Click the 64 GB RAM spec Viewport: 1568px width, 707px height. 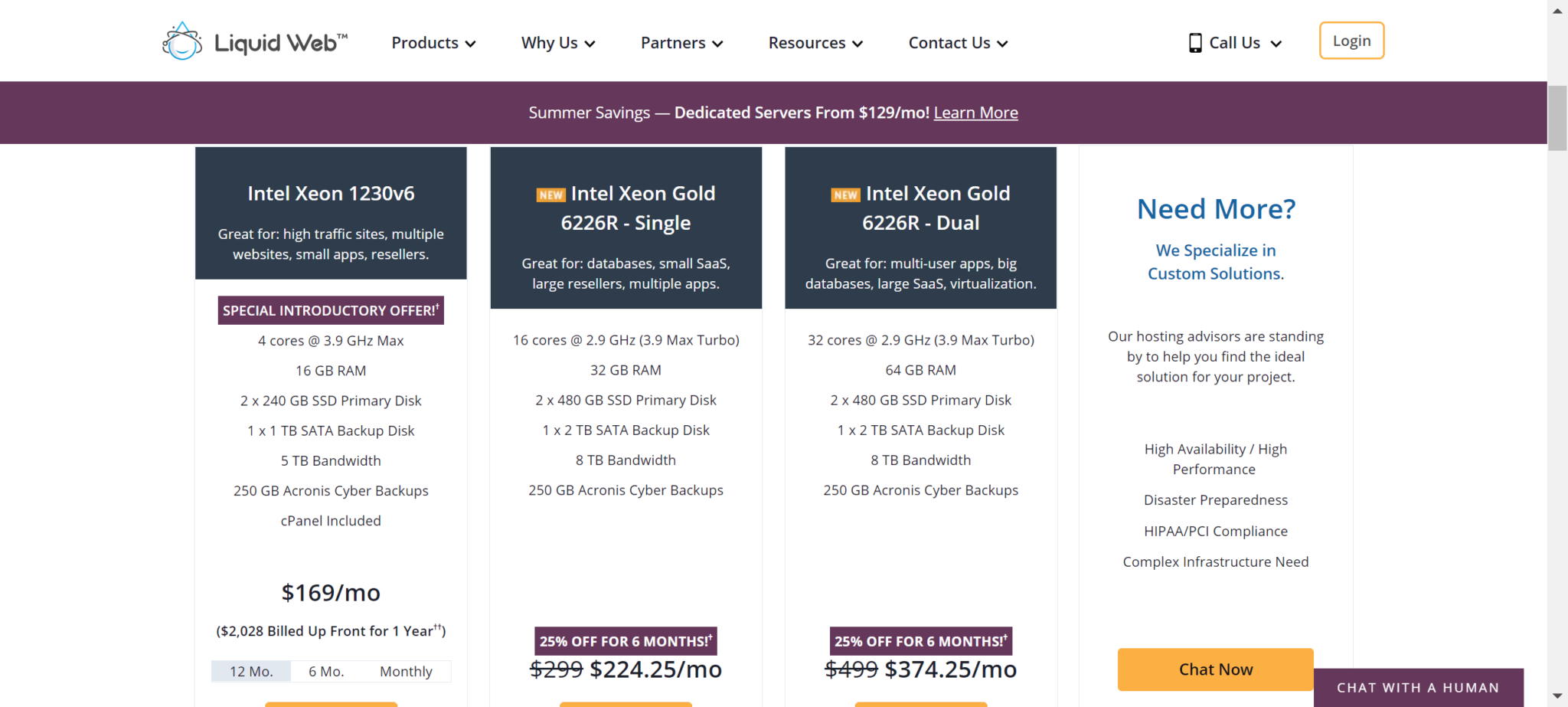[x=920, y=370]
